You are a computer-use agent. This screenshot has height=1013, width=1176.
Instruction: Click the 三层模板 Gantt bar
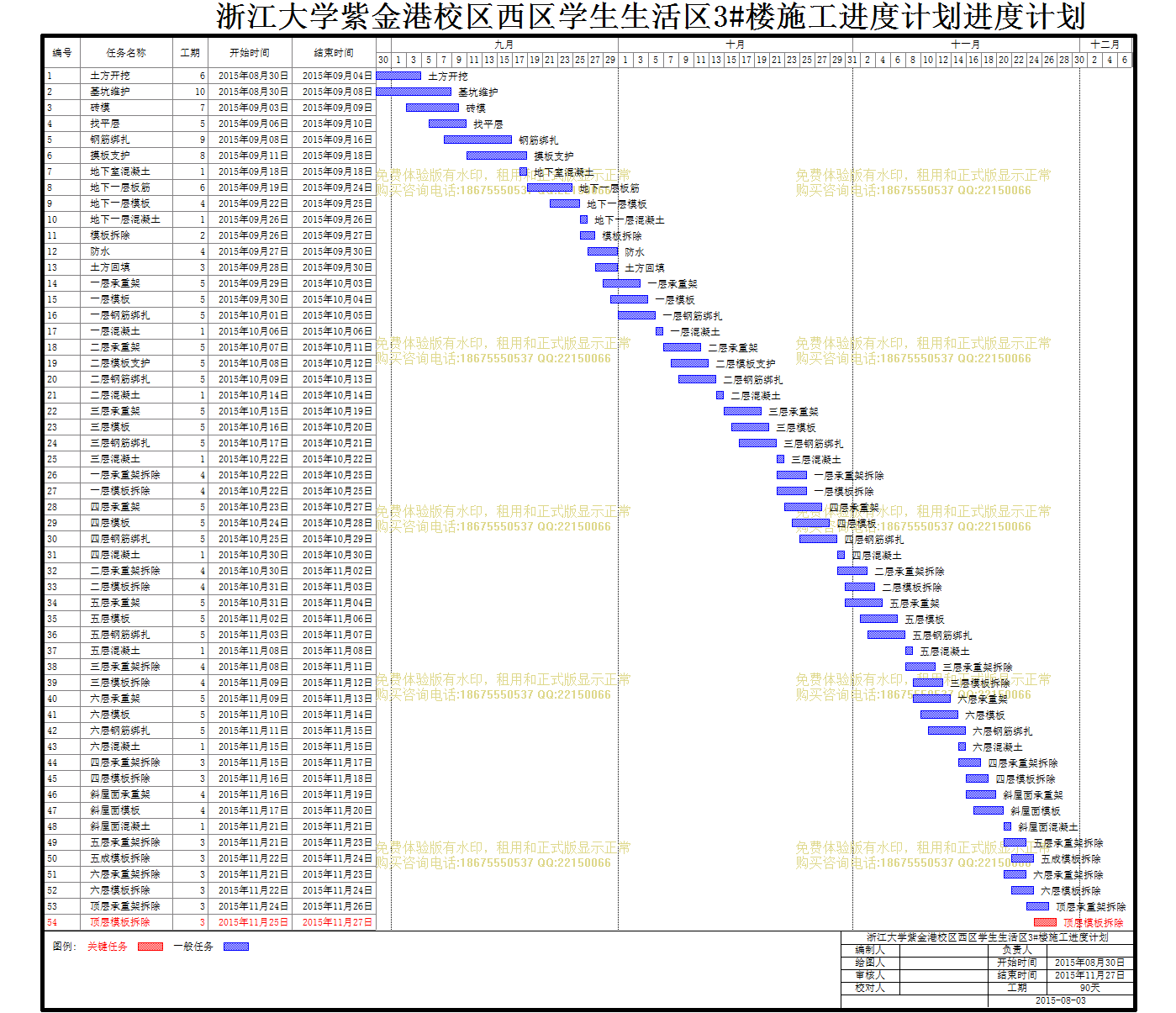point(750,427)
